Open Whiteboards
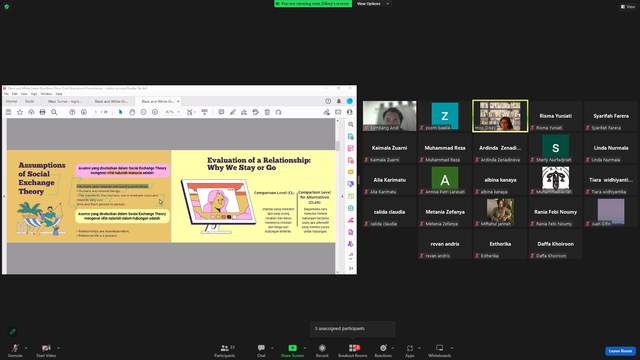The width and height of the screenshot is (640, 360). click(x=440, y=350)
